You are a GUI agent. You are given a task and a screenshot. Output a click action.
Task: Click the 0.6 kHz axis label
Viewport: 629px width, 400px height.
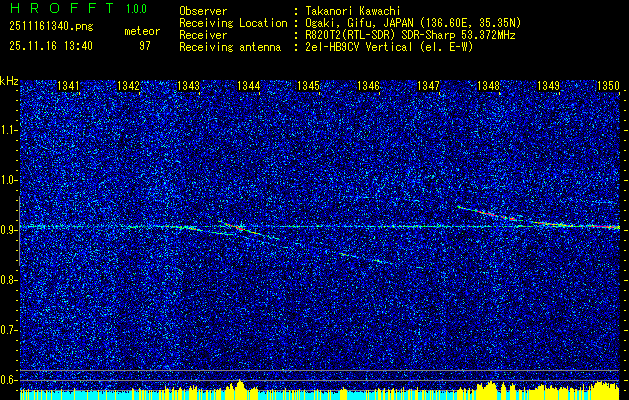9,380
